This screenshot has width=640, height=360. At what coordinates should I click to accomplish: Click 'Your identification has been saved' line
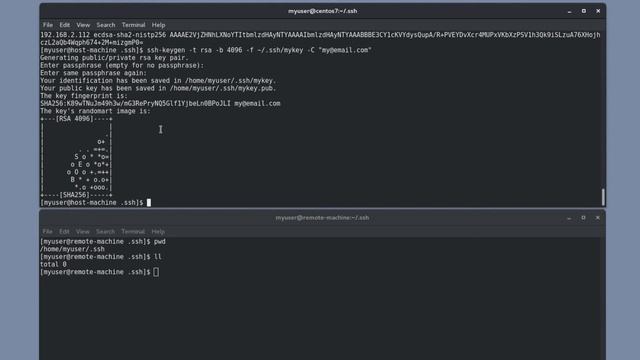tap(158, 81)
